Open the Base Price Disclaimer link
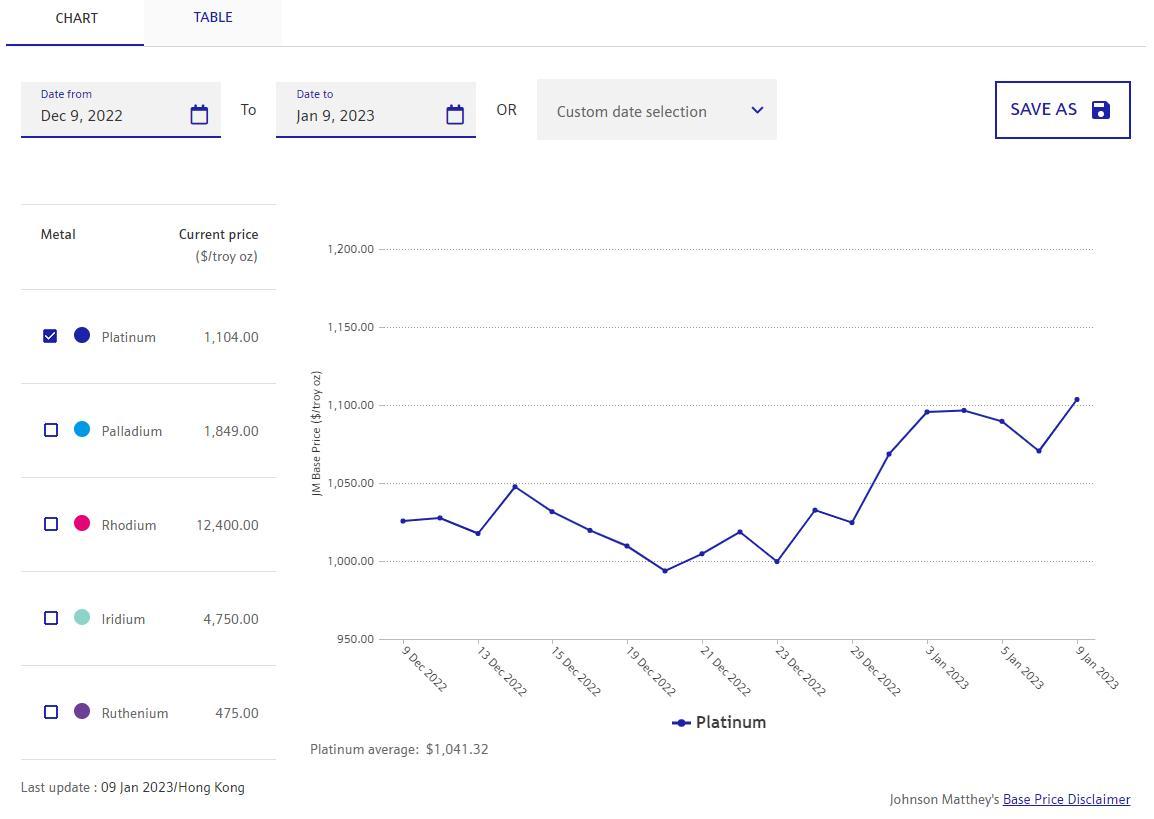 pos(1066,800)
